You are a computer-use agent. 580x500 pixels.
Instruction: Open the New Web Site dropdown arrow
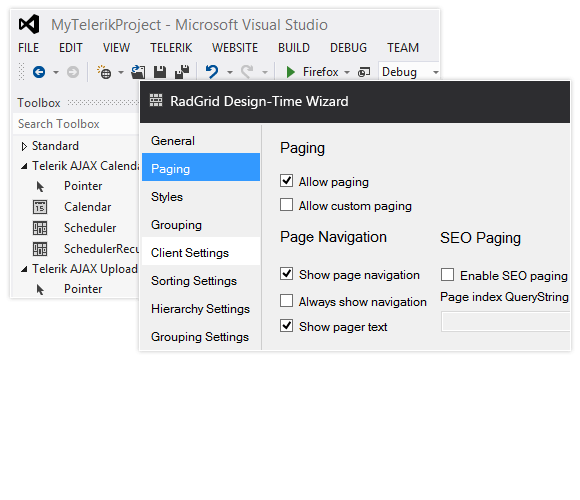tap(121, 72)
